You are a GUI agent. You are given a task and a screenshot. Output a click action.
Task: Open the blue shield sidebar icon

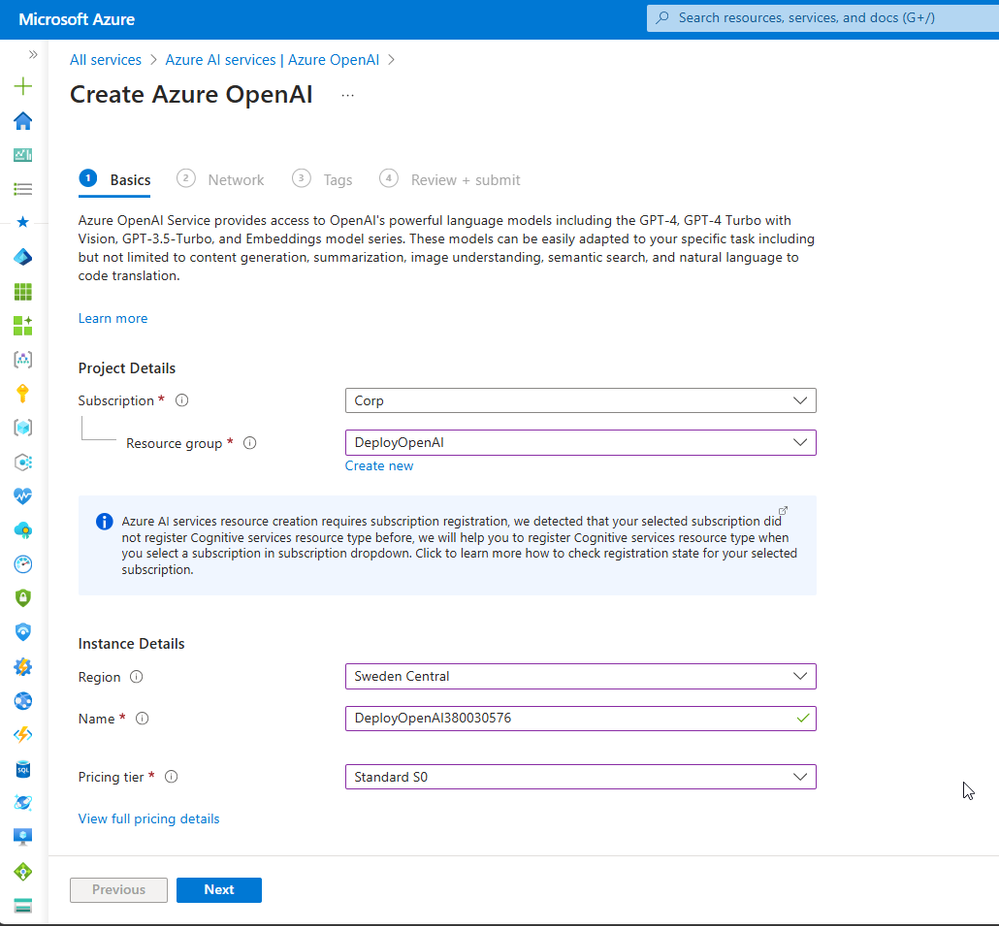(23, 632)
